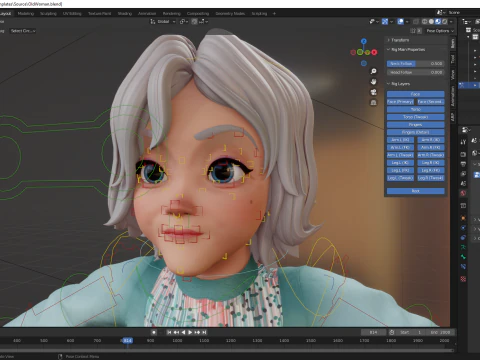Click the hand pan-view gizmo icon
This screenshot has width=480, height=360.
(373, 82)
